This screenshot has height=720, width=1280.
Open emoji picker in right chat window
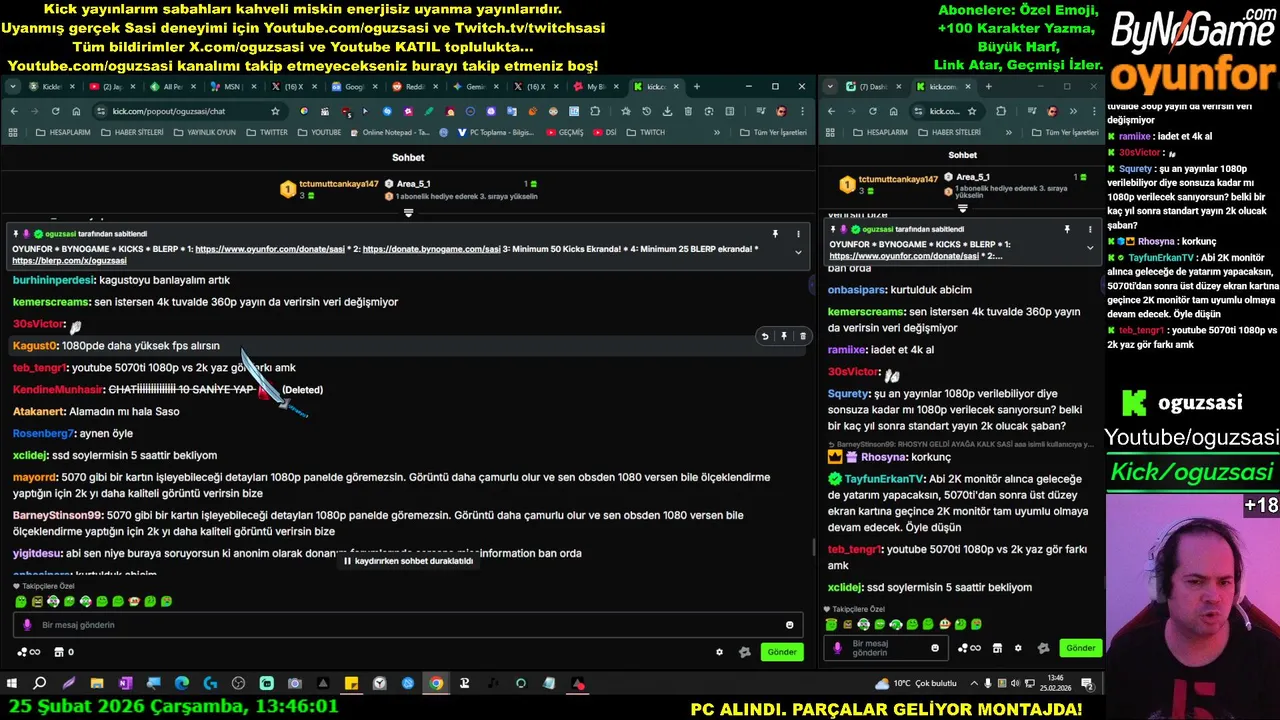935,648
